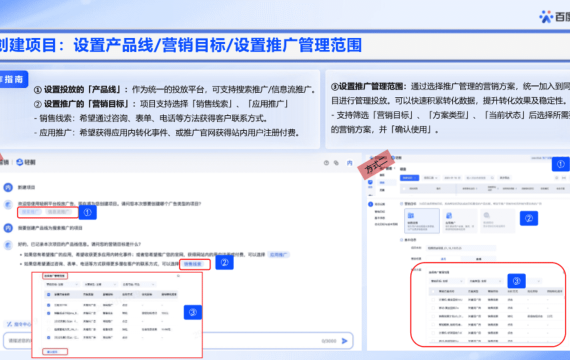
Task: Select the highlighted 销售线索 goal card
Action: (422, 221)
